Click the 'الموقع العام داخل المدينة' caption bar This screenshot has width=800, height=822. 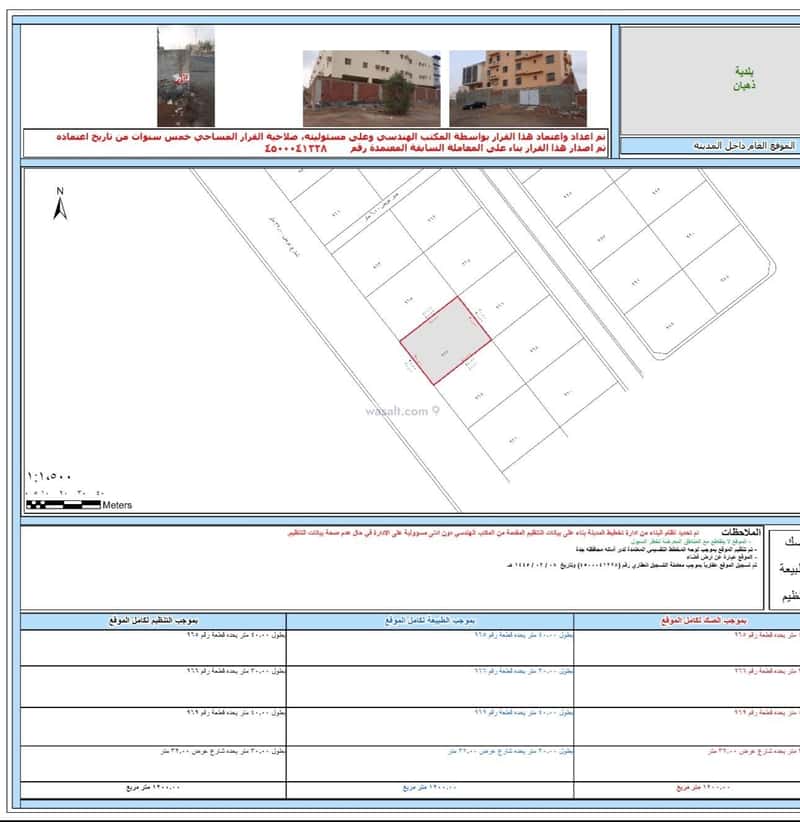point(743,146)
